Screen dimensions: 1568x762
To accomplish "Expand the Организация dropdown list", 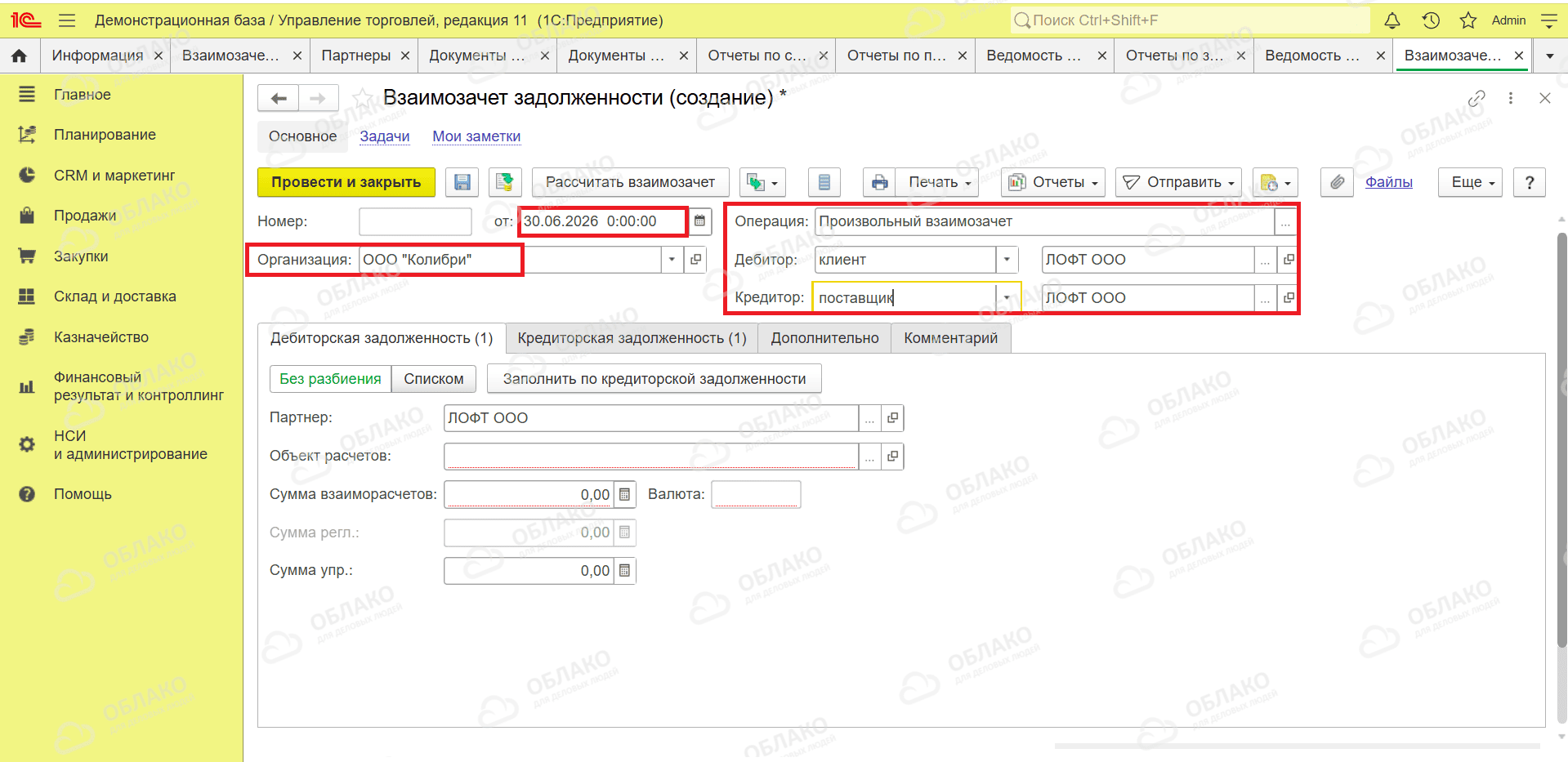I will [x=672, y=260].
